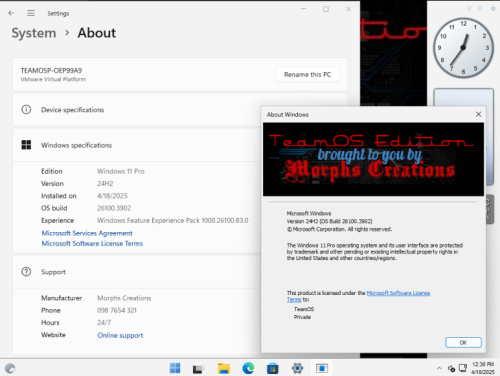This screenshot has height=376, width=500.
Task: Click the Windows logo icon beside Windows specifications
Action: tap(26, 145)
